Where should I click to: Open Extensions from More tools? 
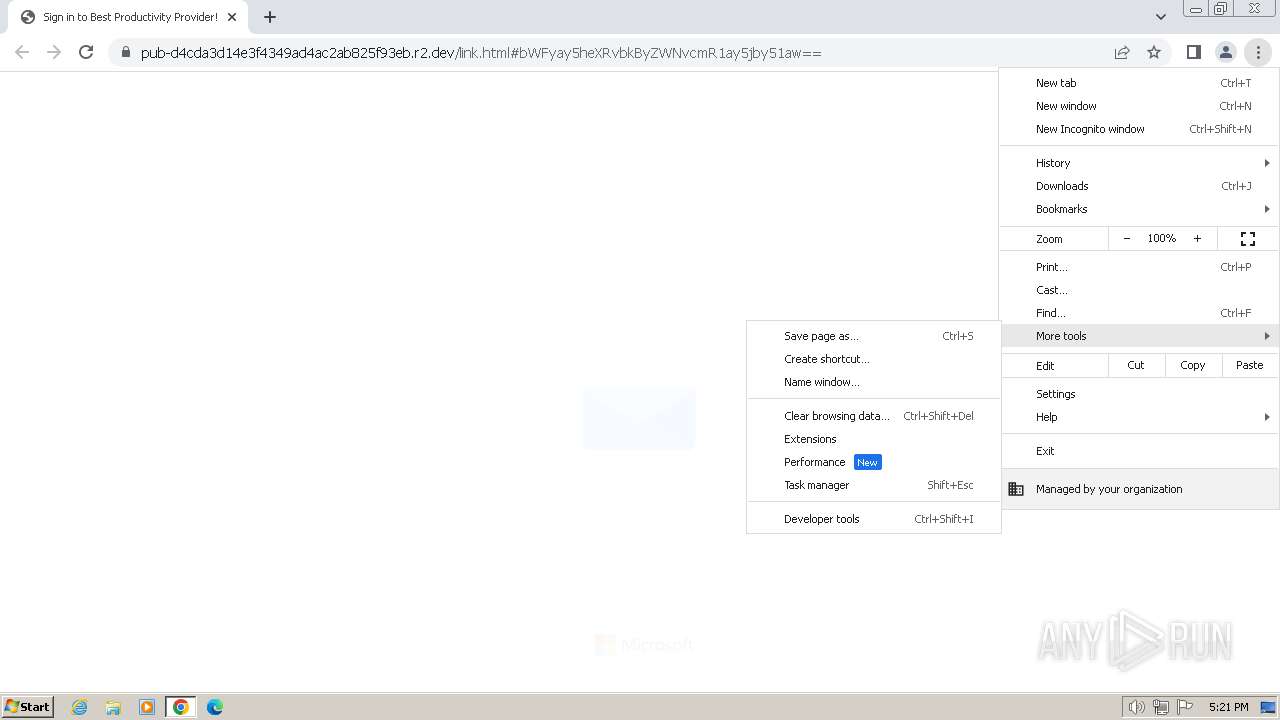(874, 439)
